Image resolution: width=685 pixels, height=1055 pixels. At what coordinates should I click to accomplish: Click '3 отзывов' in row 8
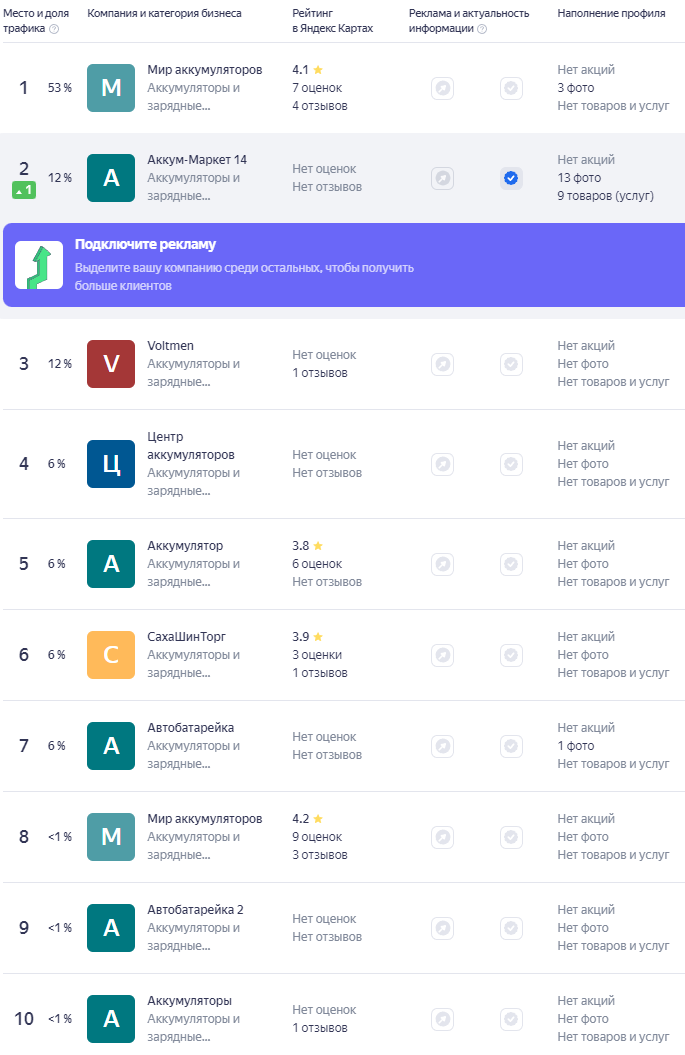pos(320,855)
